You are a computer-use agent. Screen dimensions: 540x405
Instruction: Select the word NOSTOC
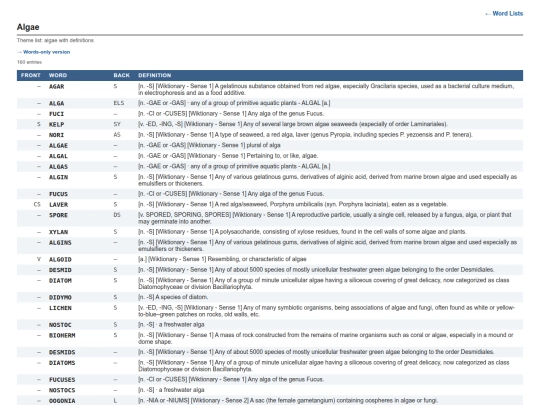[x=60, y=325]
